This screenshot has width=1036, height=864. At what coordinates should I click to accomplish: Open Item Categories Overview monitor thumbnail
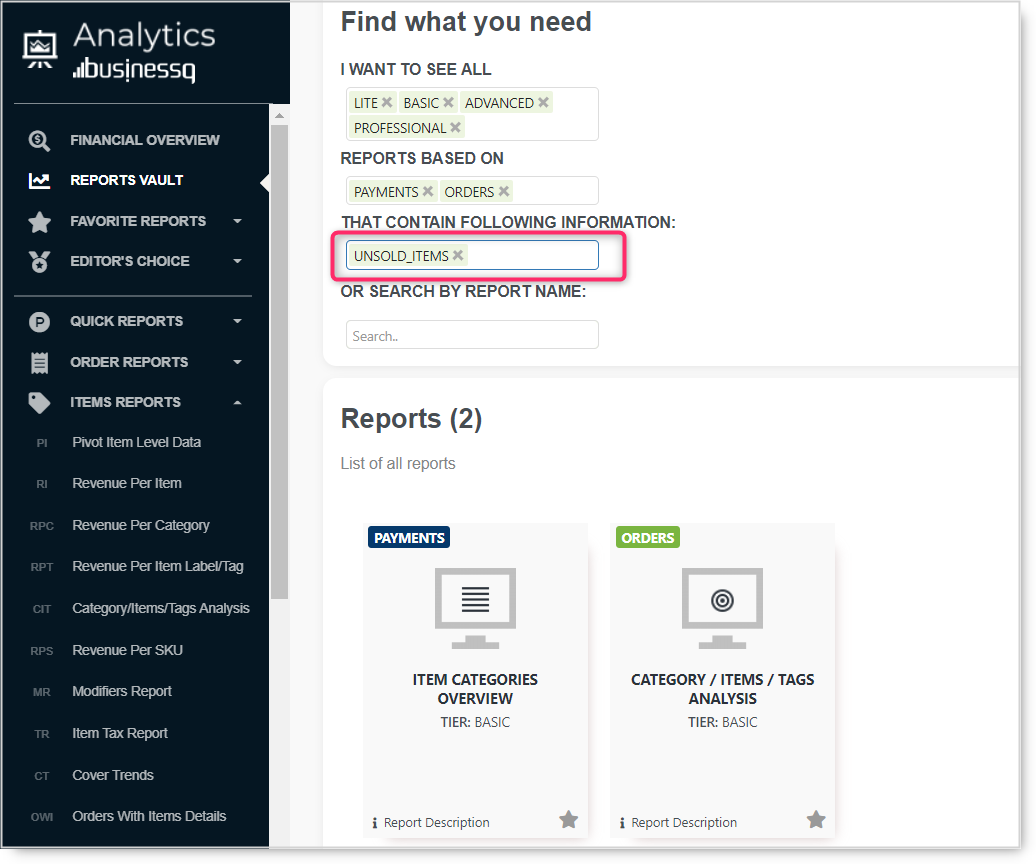[x=475, y=608]
